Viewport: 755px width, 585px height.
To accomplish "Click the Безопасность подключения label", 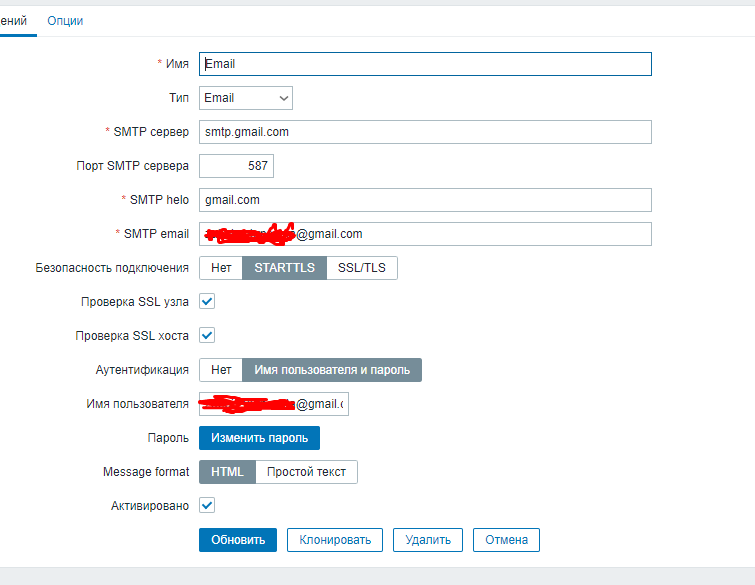I will pos(112,268).
